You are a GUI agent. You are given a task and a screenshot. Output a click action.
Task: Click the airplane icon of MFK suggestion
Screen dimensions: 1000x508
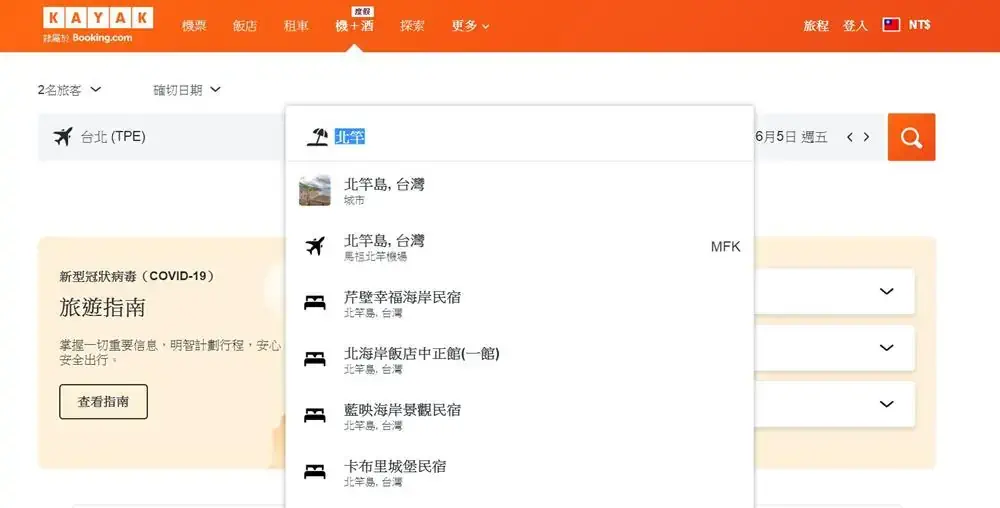point(315,246)
